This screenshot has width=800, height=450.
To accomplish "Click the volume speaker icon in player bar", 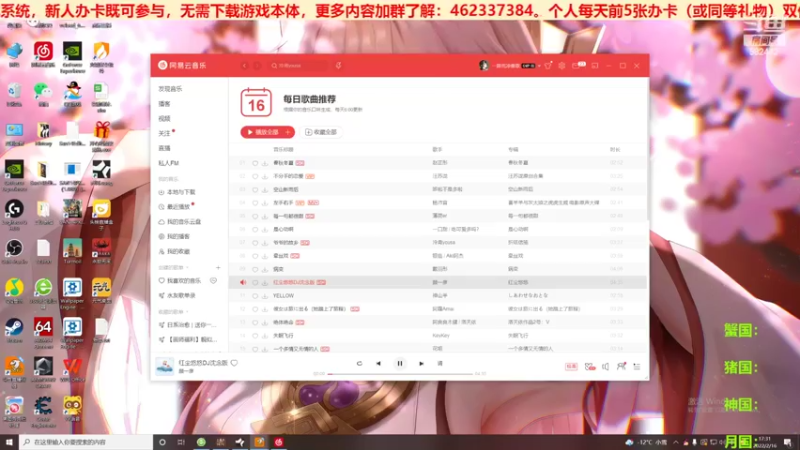I will click(606, 367).
